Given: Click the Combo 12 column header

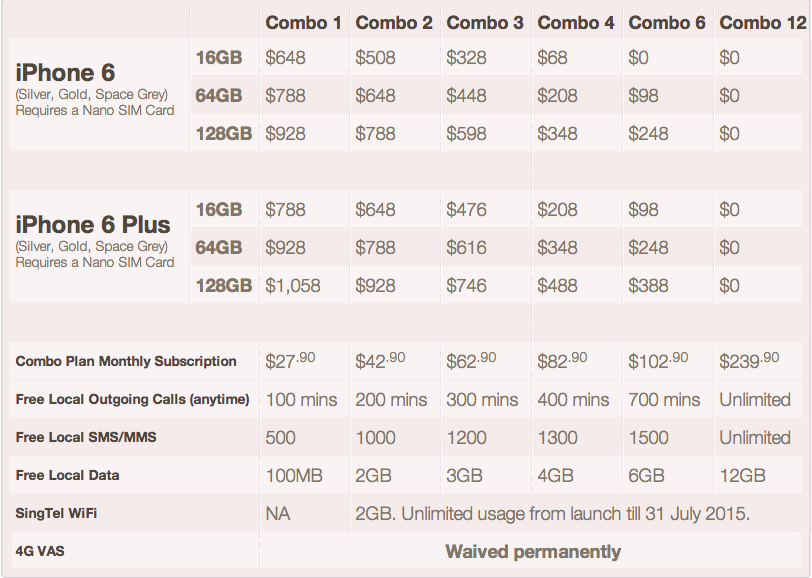Looking at the screenshot, I should [762, 22].
